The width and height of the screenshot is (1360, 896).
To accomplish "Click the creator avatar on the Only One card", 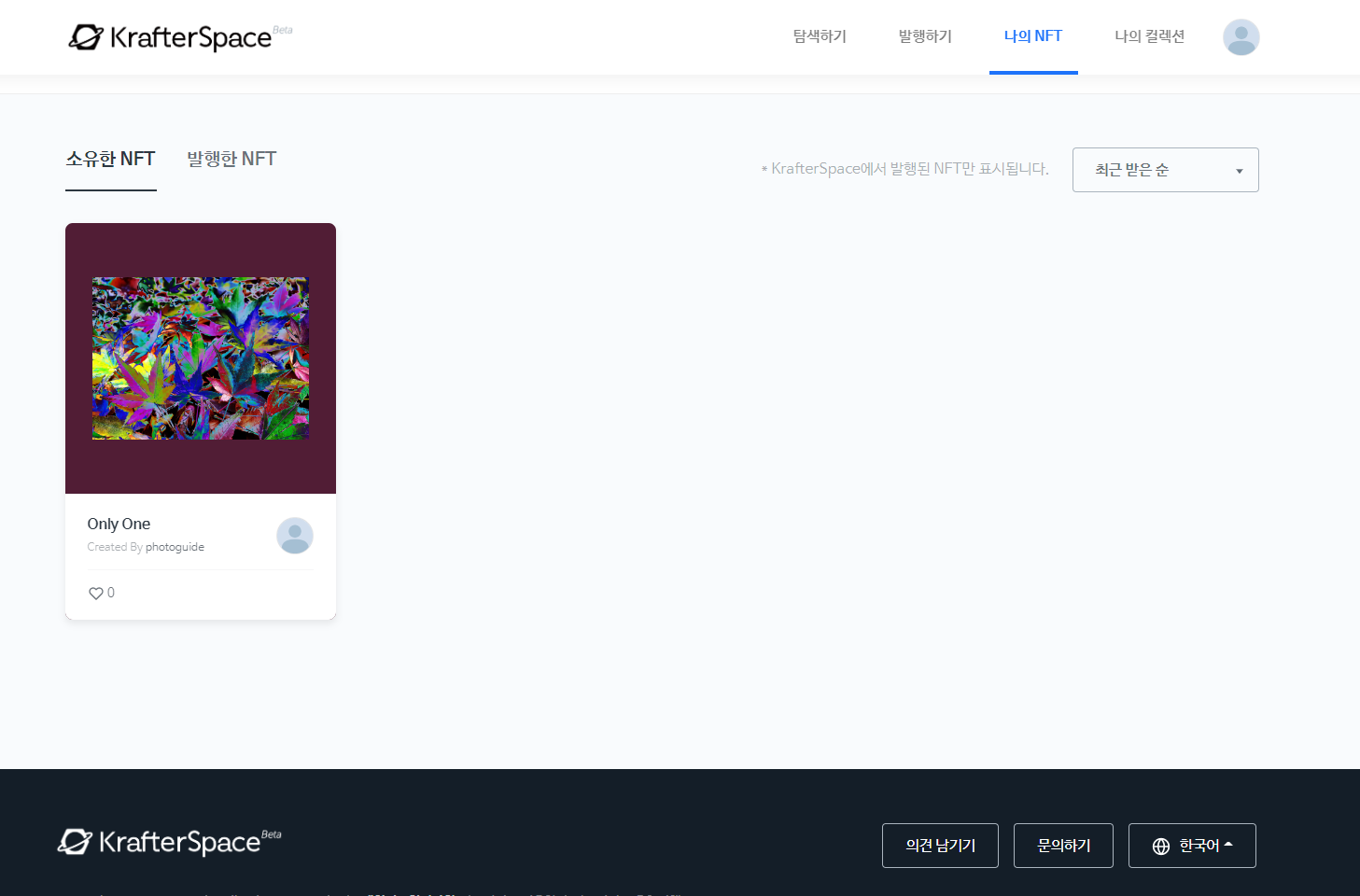I will pos(294,536).
